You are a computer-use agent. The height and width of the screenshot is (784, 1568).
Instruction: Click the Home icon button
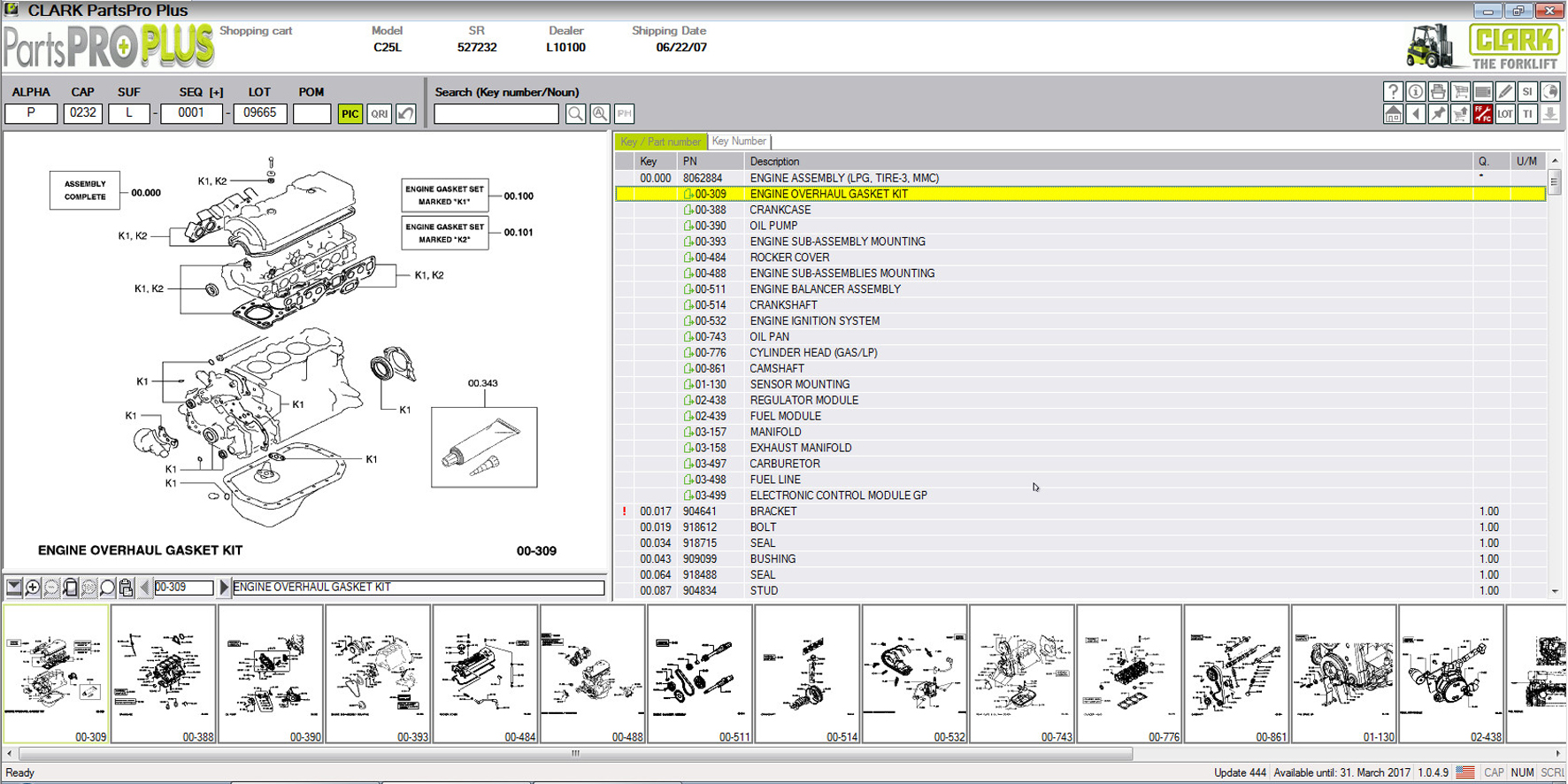1393,114
